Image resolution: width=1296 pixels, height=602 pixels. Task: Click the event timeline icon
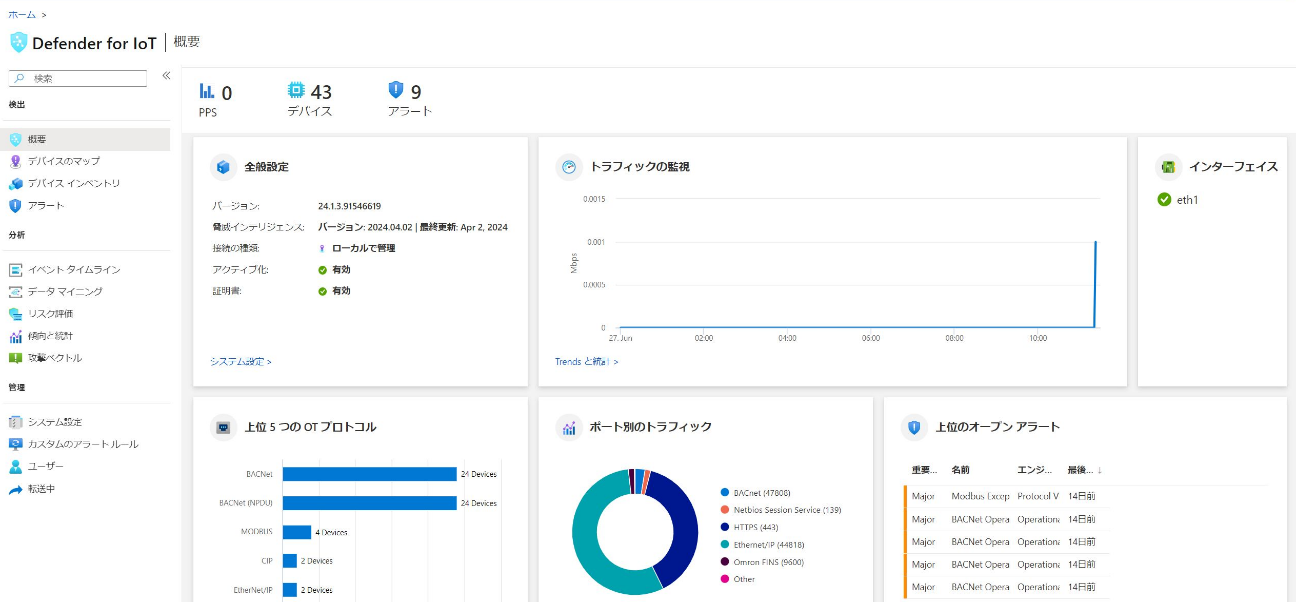tap(15, 269)
